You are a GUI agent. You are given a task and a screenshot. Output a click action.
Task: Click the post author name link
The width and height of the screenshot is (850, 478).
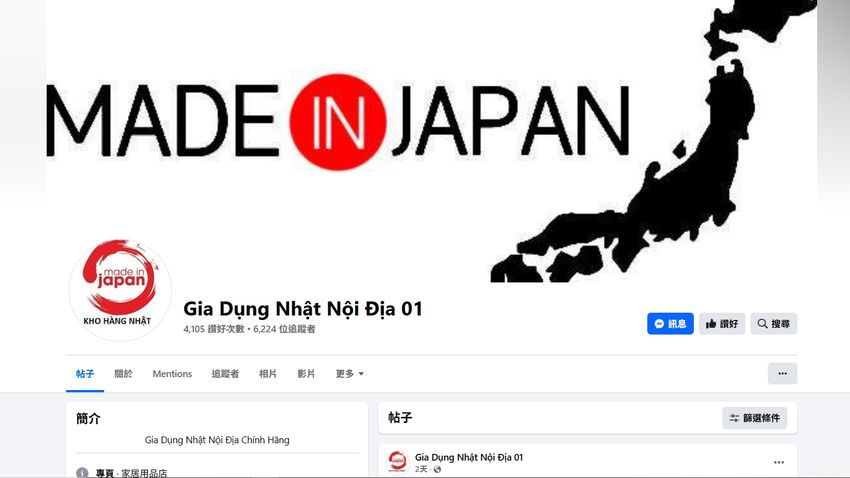click(469, 457)
